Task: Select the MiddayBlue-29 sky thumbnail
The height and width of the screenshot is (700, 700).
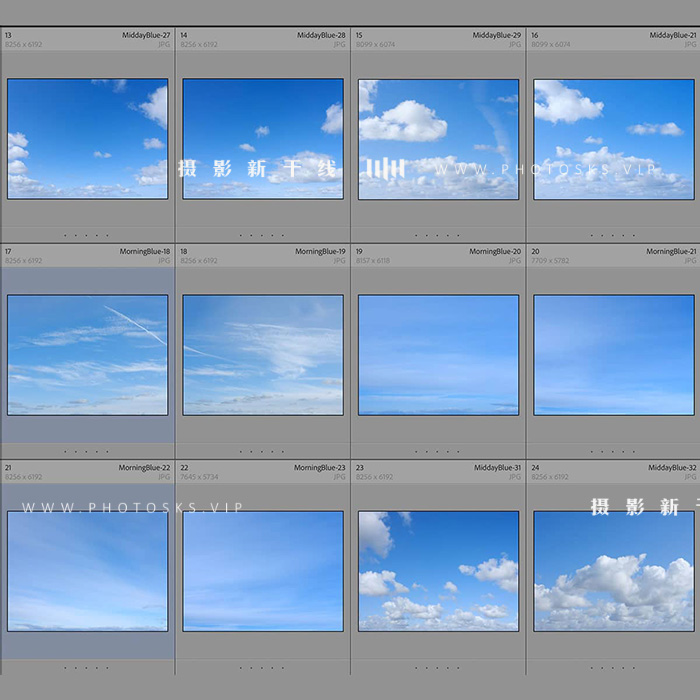Action: pyautogui.click(x=438, y=139)
